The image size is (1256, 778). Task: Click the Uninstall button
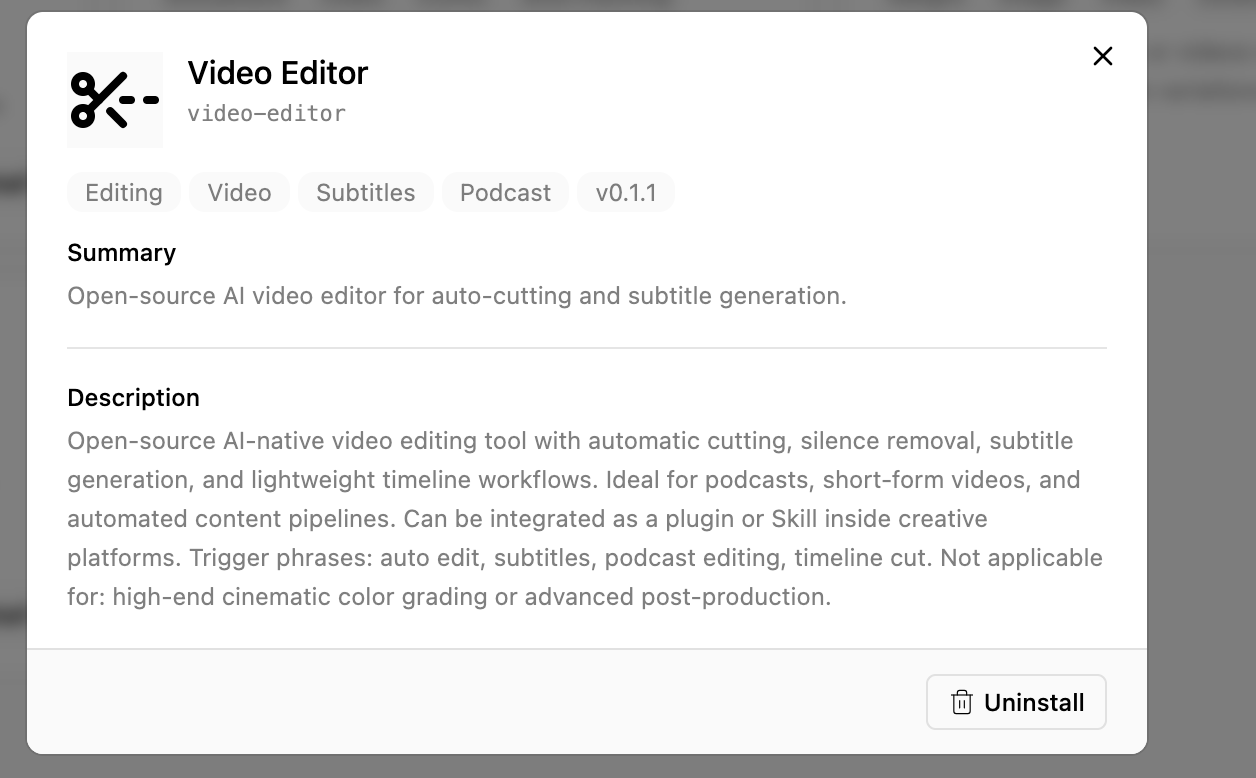coord(1016,702)
